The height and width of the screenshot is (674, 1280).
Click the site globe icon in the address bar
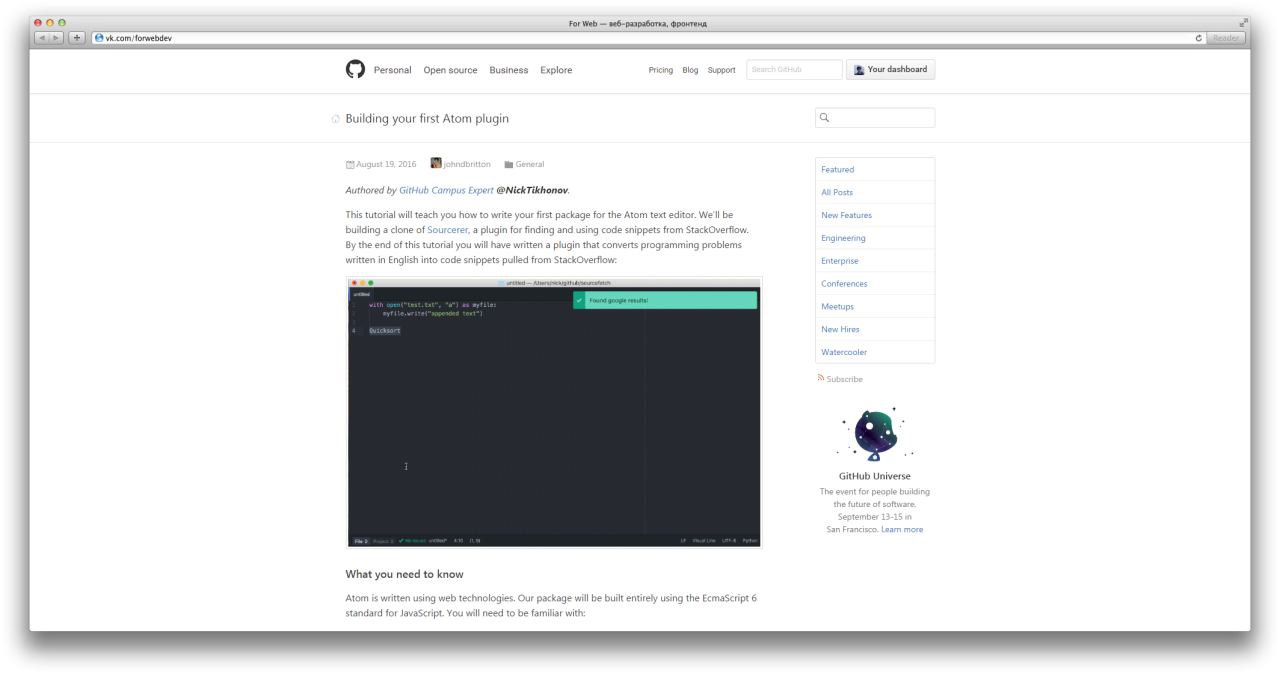99,38
